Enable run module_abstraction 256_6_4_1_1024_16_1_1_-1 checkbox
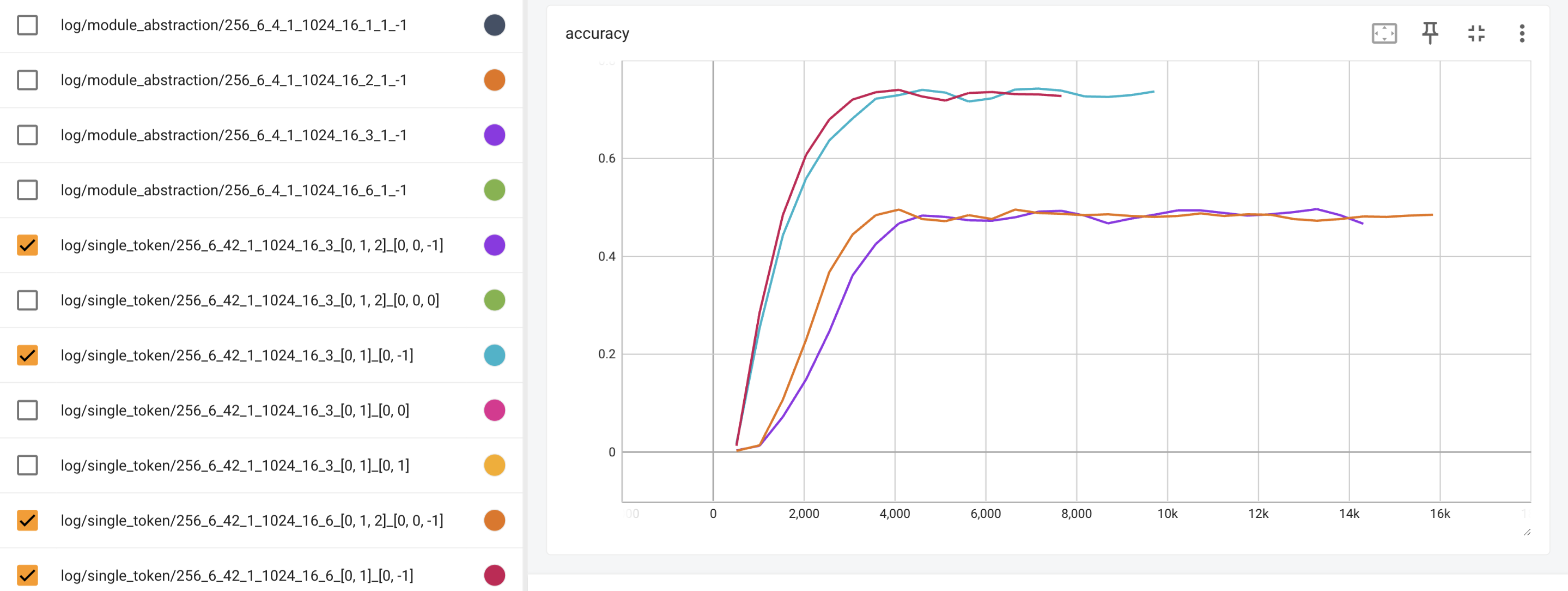The height and width of the screenshot is (591, 1568). [27, 25]
